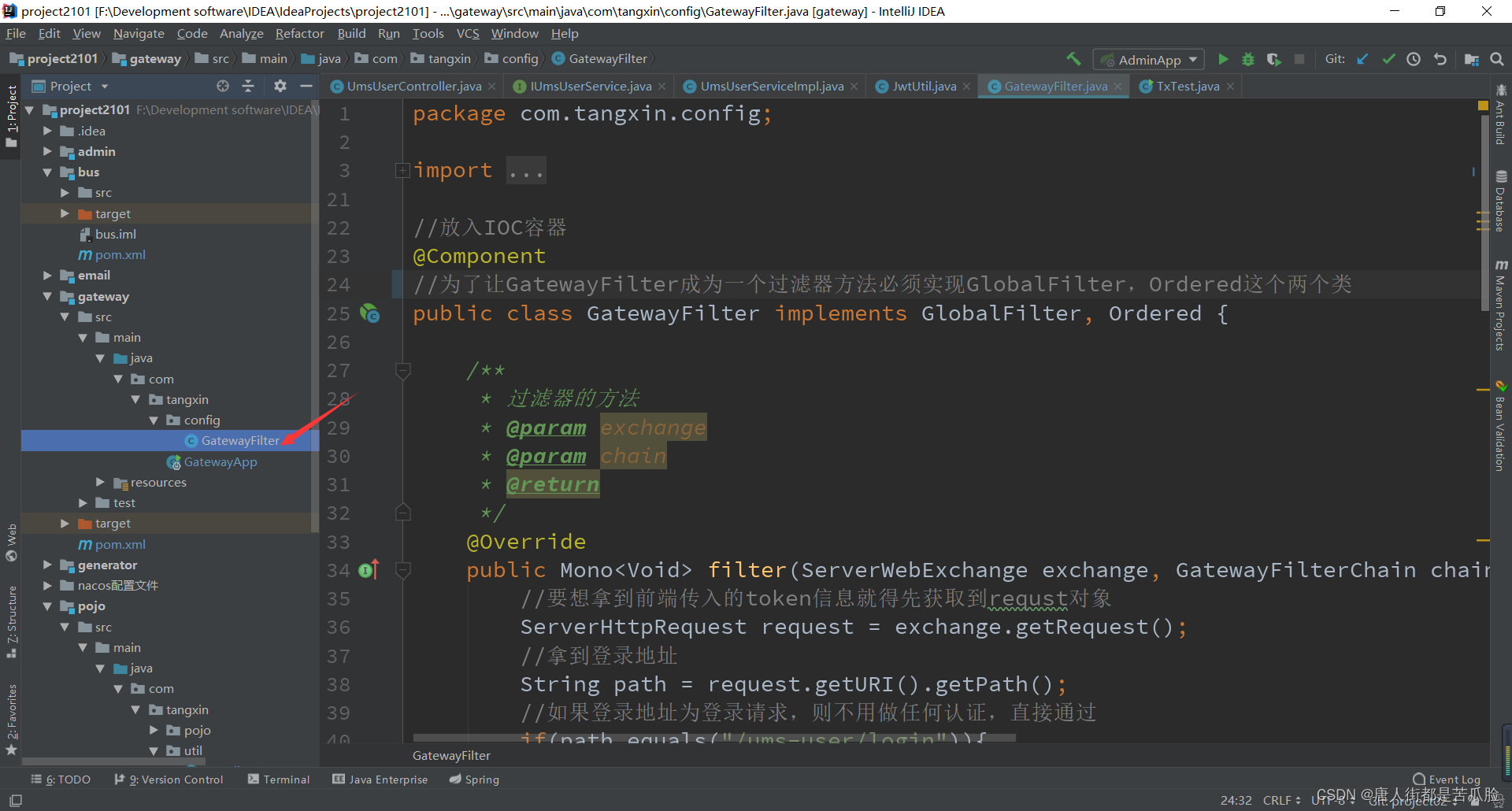Open Ant Build side panel
The width and height of the screenshot is (1512, 811).
point(1501,117)
